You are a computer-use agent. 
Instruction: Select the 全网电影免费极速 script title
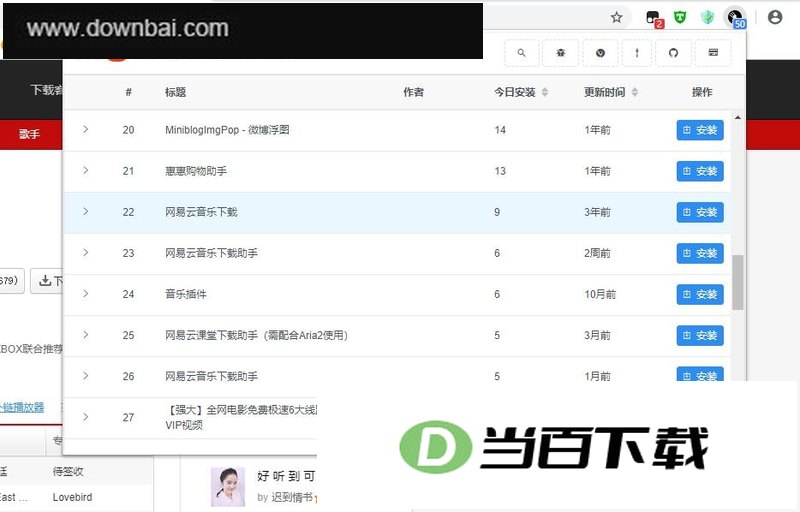coord(241,417)
